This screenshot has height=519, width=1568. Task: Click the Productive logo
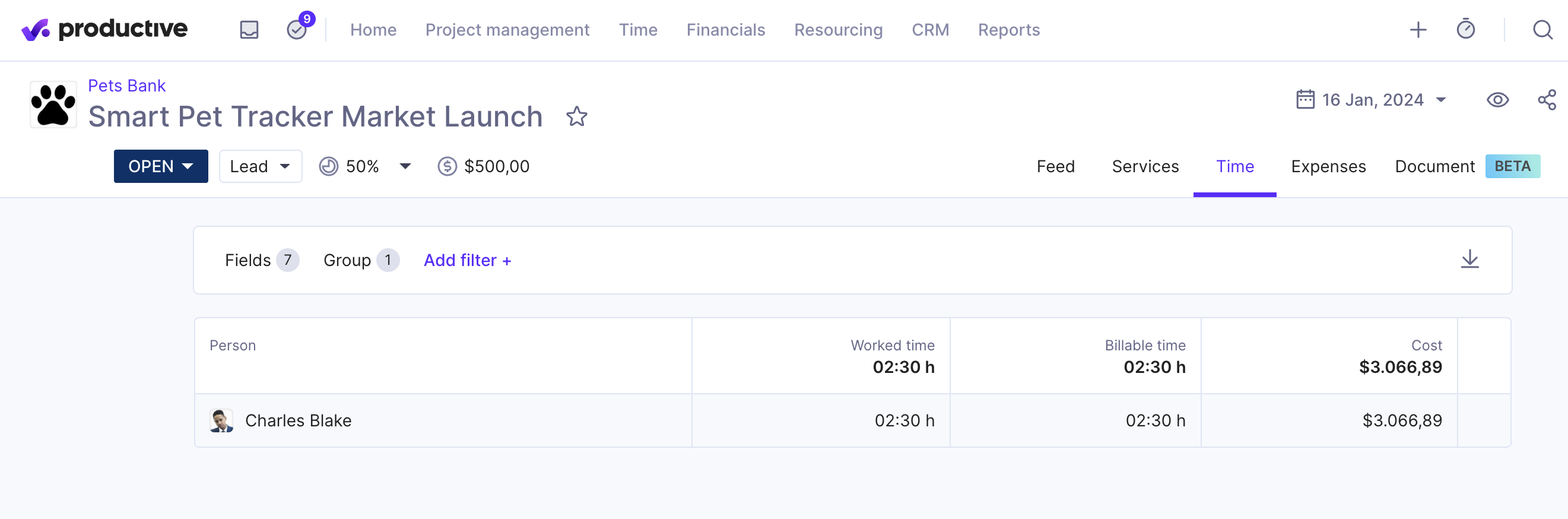click(104, 29)
